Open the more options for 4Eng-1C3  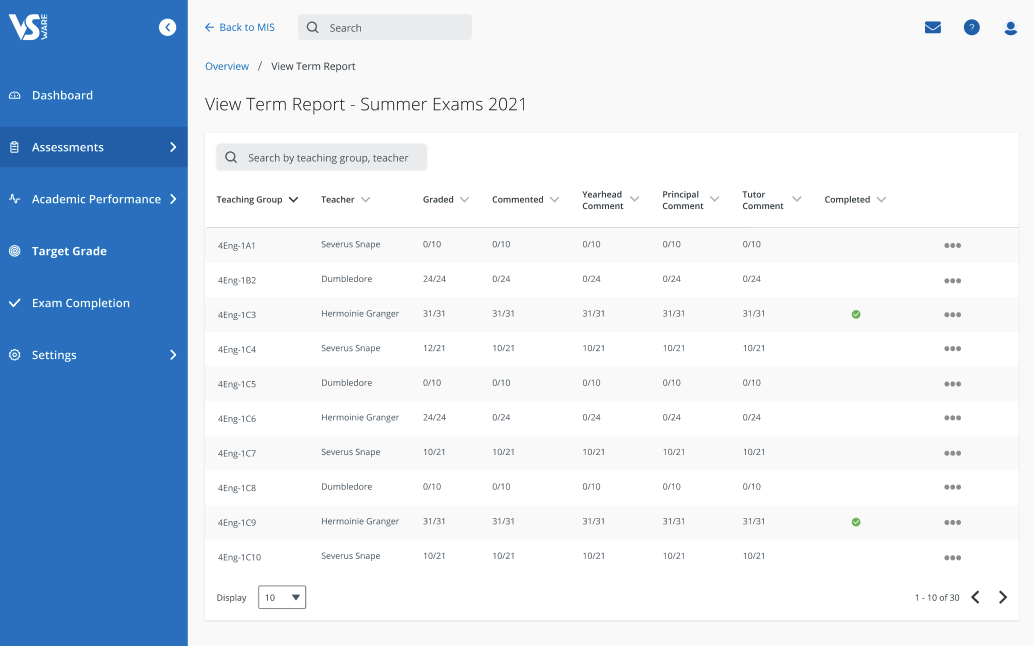952,314
